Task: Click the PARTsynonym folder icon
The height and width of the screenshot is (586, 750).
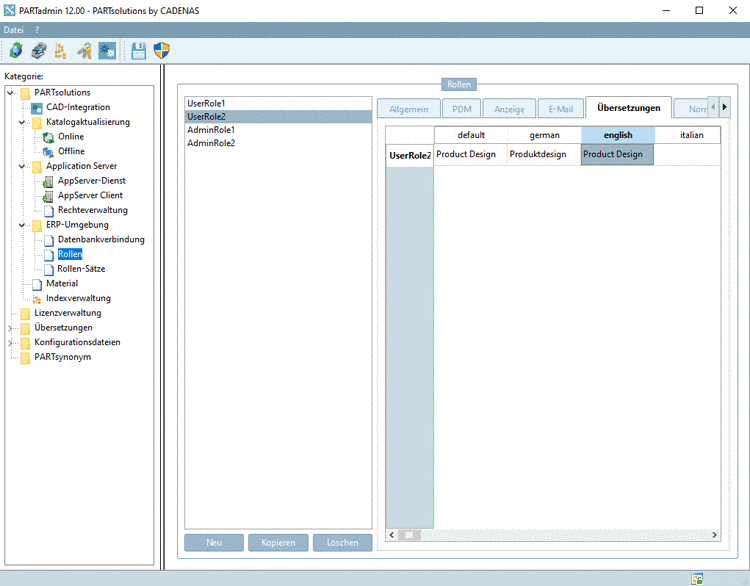Action: [25, 358]
